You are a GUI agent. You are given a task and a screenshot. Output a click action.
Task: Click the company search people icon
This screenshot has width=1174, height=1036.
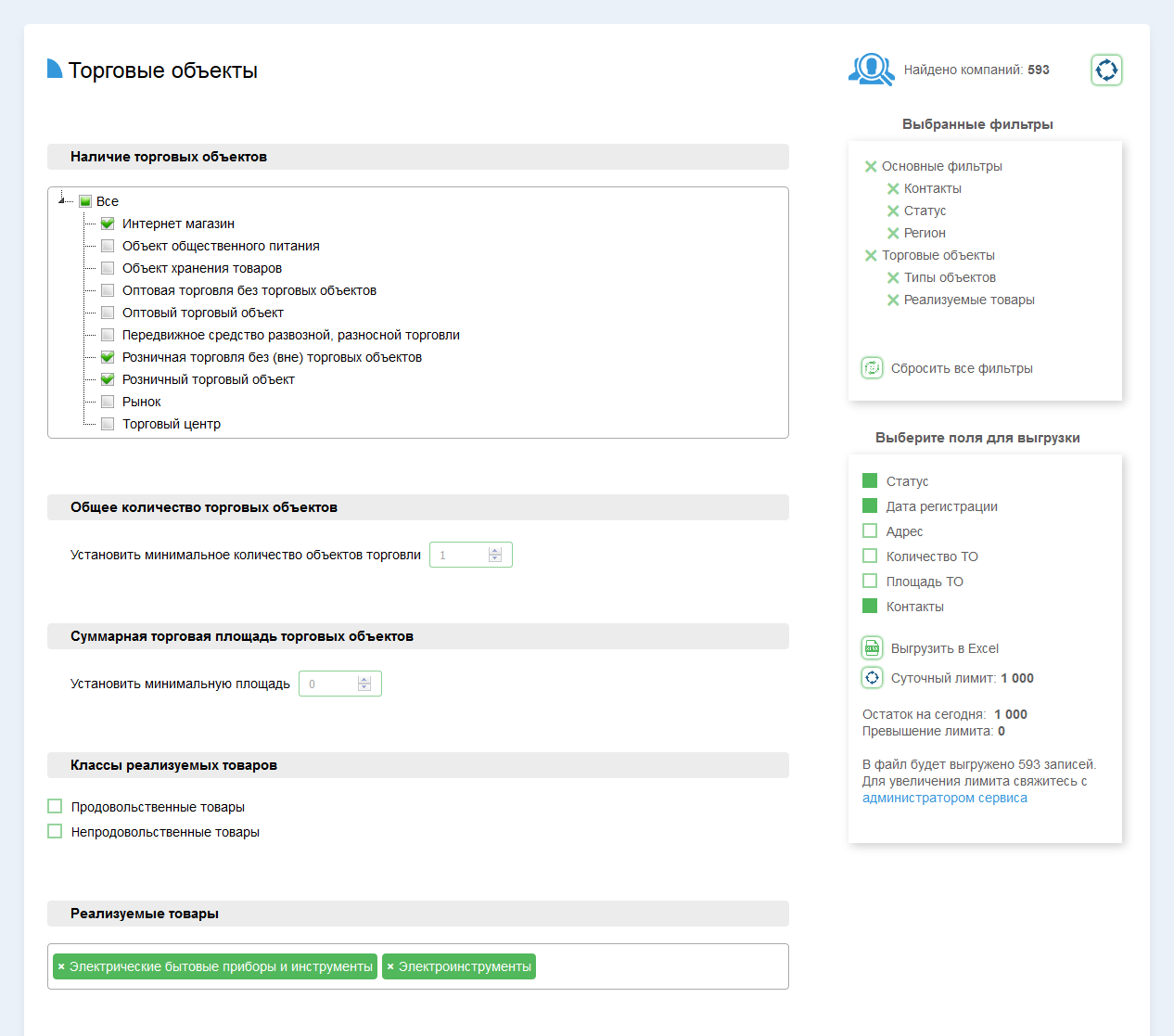coord(871,70)
